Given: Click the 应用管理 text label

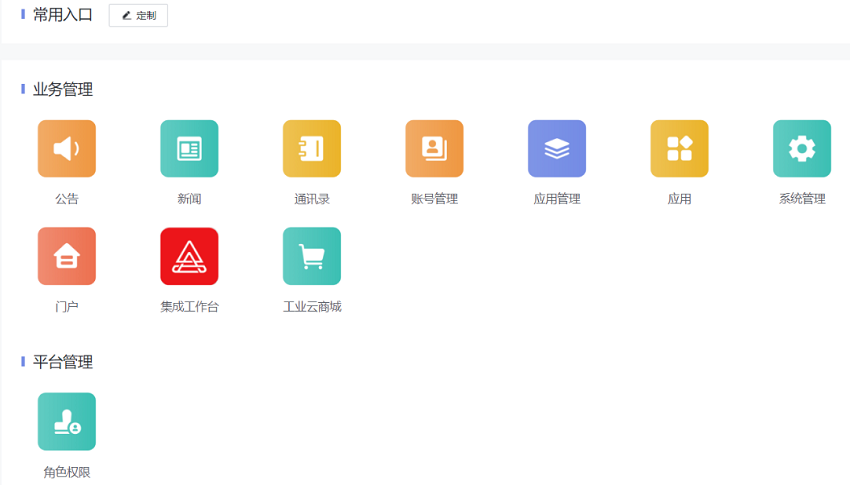Looking at the screenshot, I should pyautogui.click(x=557, y=199).
